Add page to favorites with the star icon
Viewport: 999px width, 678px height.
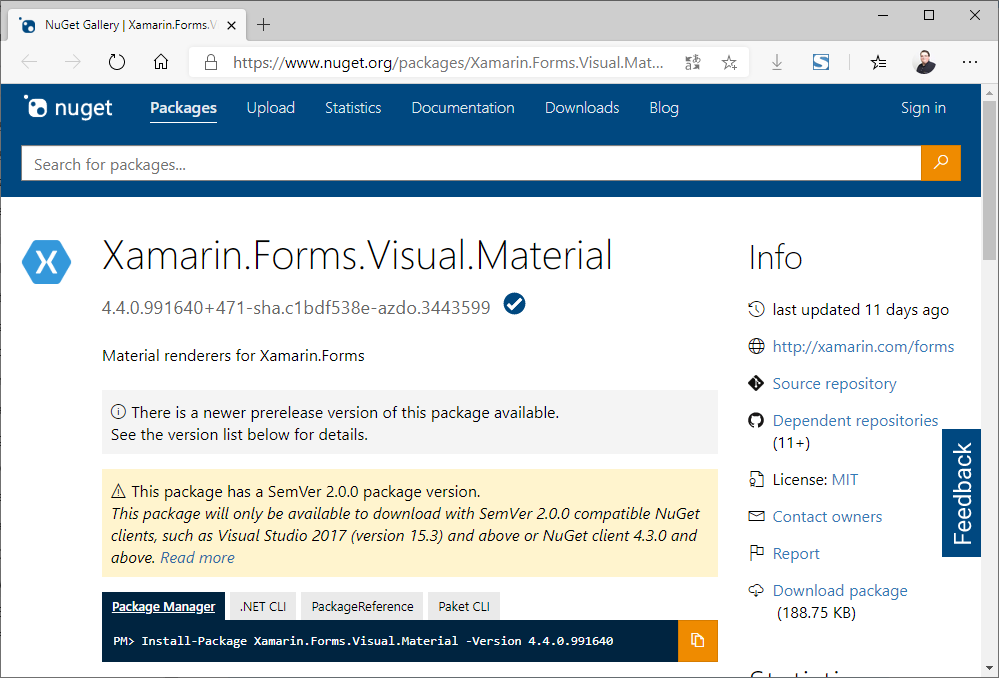pyautogui.click(x=729, y=62)
